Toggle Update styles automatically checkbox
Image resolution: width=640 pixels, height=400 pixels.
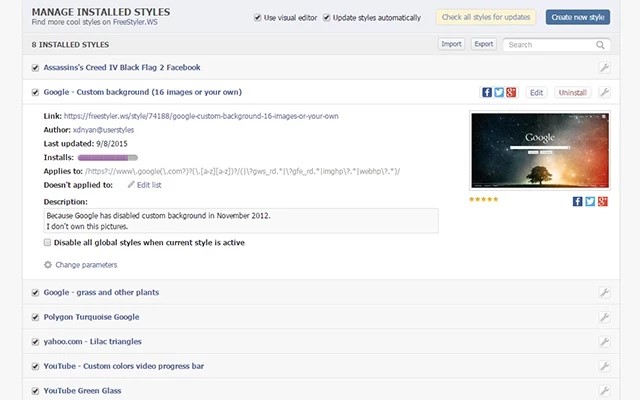click(327, 17)
